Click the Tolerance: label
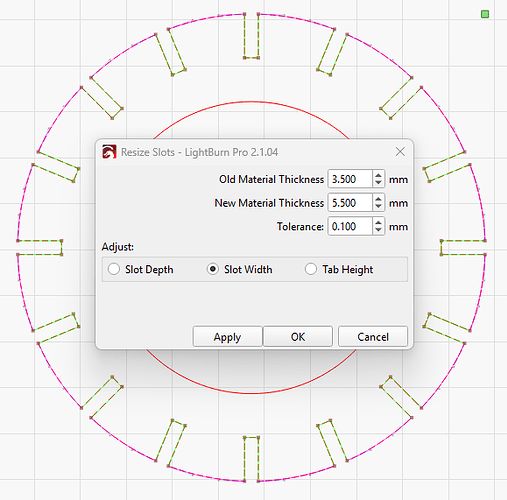 (x=300, y=227)
